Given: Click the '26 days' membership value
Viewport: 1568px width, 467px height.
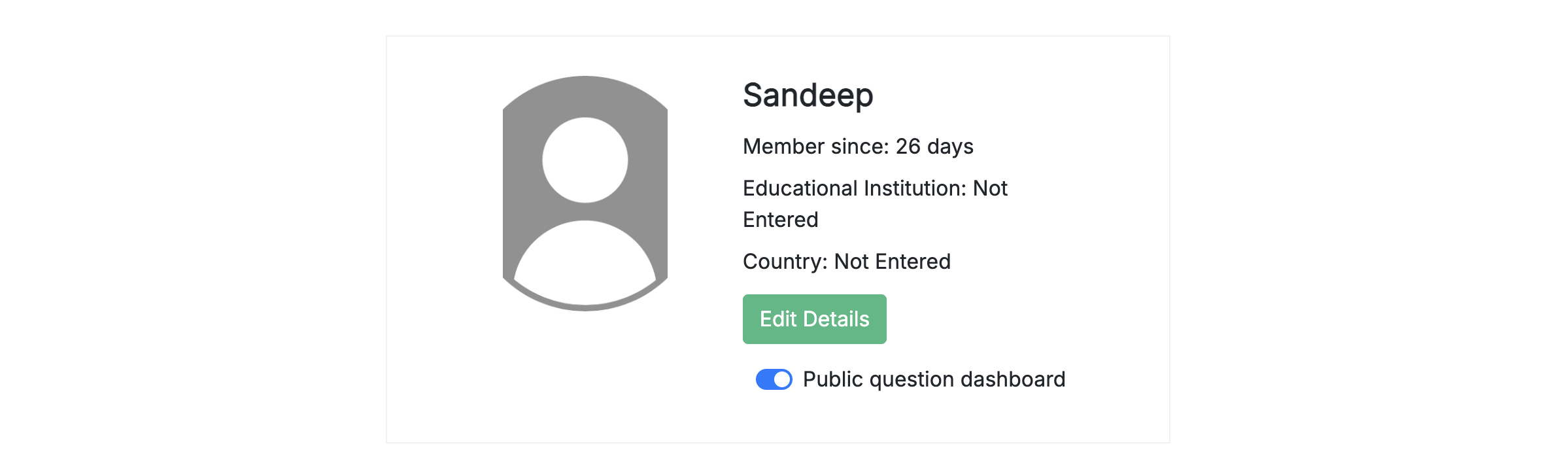Looking at the screenshot, I should point(934,147).
